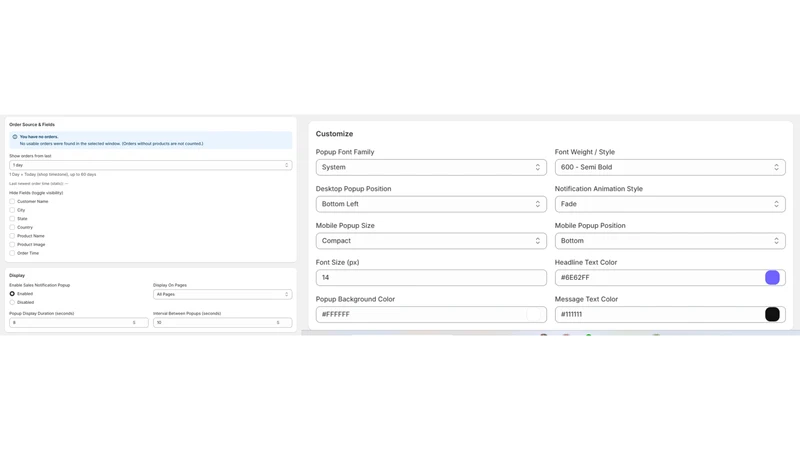Click the Interval Between Popups input field
Viewport: 800px width, 450px height.
[x=222, y=322]
